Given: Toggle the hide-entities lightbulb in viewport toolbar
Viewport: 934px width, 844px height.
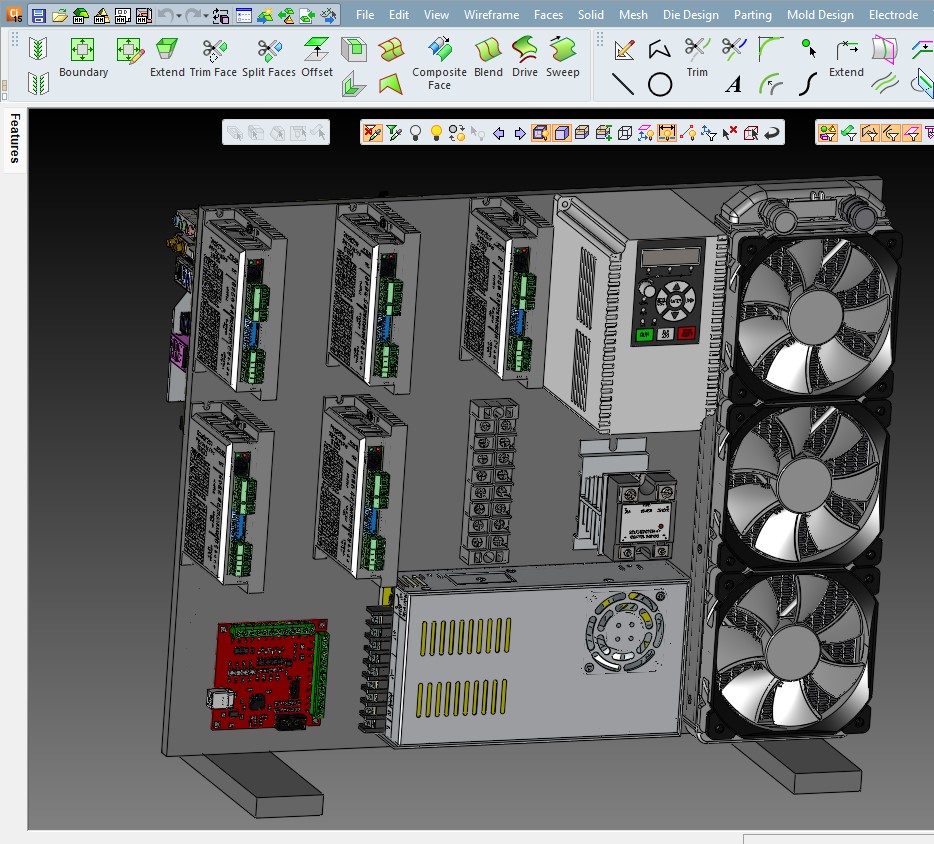Looking at the screenshot, I should (x=415, y=131).
